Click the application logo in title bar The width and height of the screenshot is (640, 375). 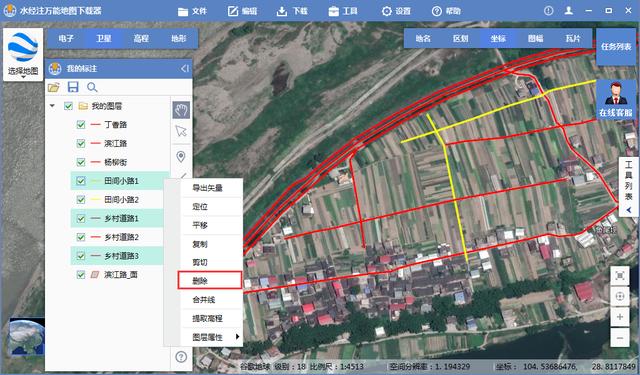tap(9, 11)
